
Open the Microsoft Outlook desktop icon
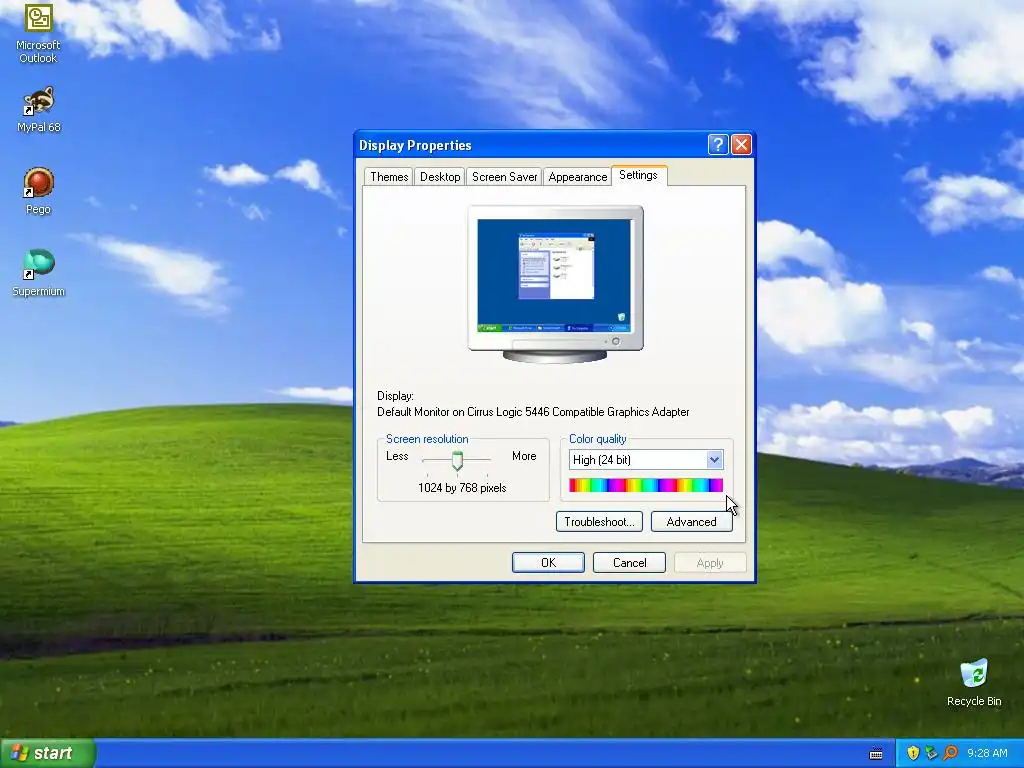[38, 34]
